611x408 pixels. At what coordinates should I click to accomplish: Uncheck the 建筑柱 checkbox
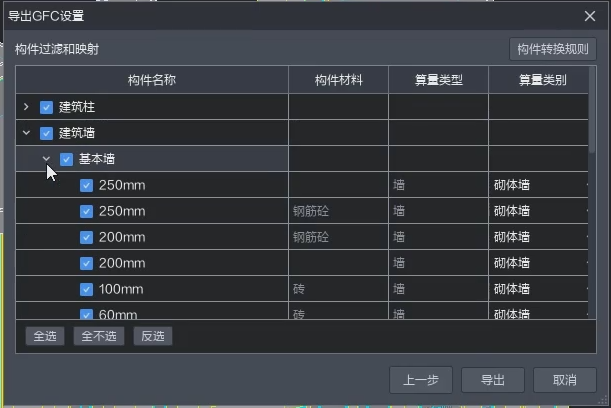tap(46, 107)
